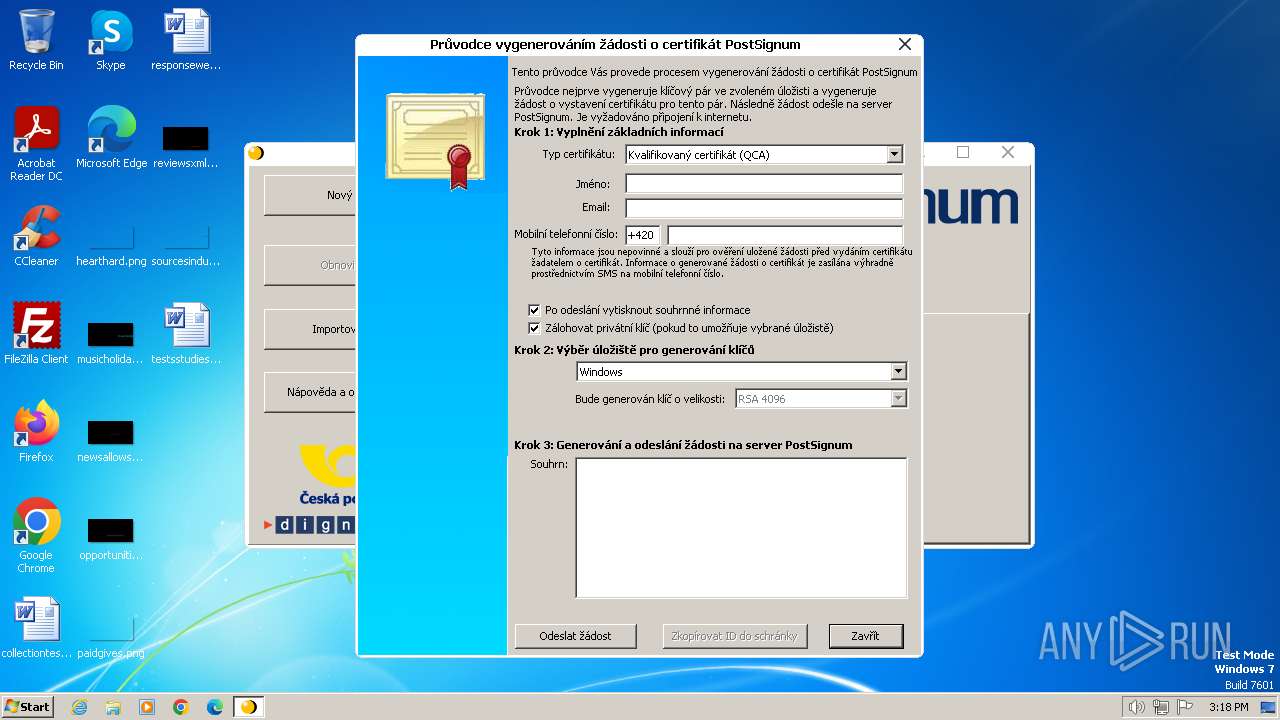Launch Firefox from the desktop shortcut
Viewport: 1280px width, 720px height.
[x=36, y=431]
